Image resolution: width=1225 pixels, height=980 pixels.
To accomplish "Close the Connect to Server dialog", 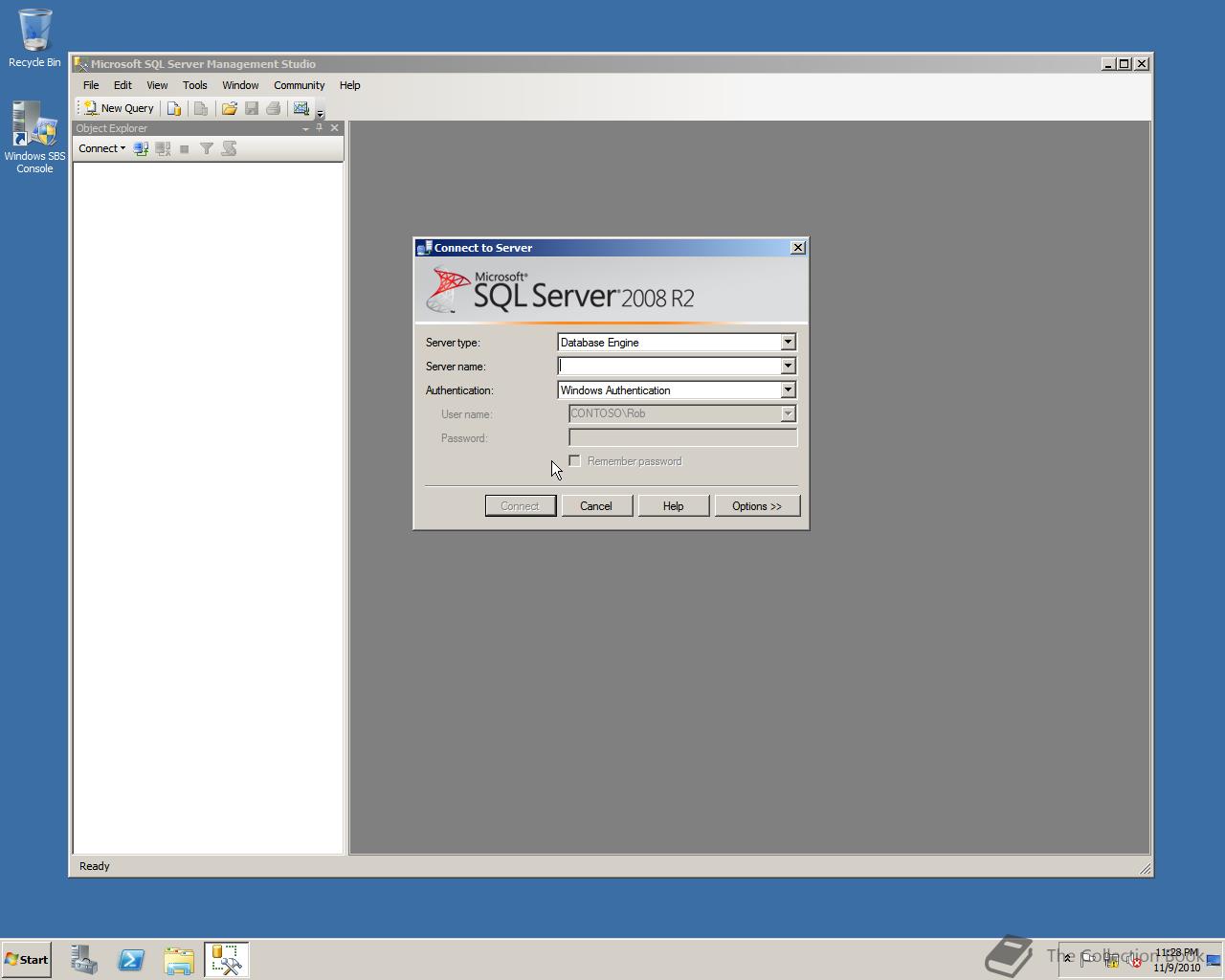I will point(798,248).
